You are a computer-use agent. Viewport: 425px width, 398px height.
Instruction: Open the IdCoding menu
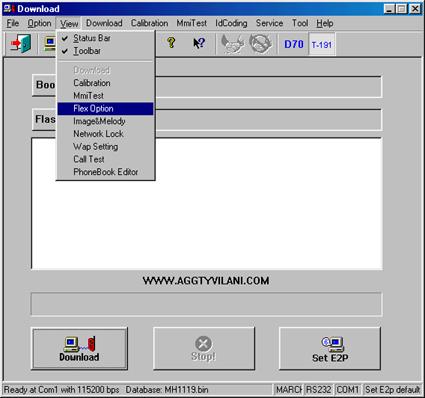[x=231, y=23]
